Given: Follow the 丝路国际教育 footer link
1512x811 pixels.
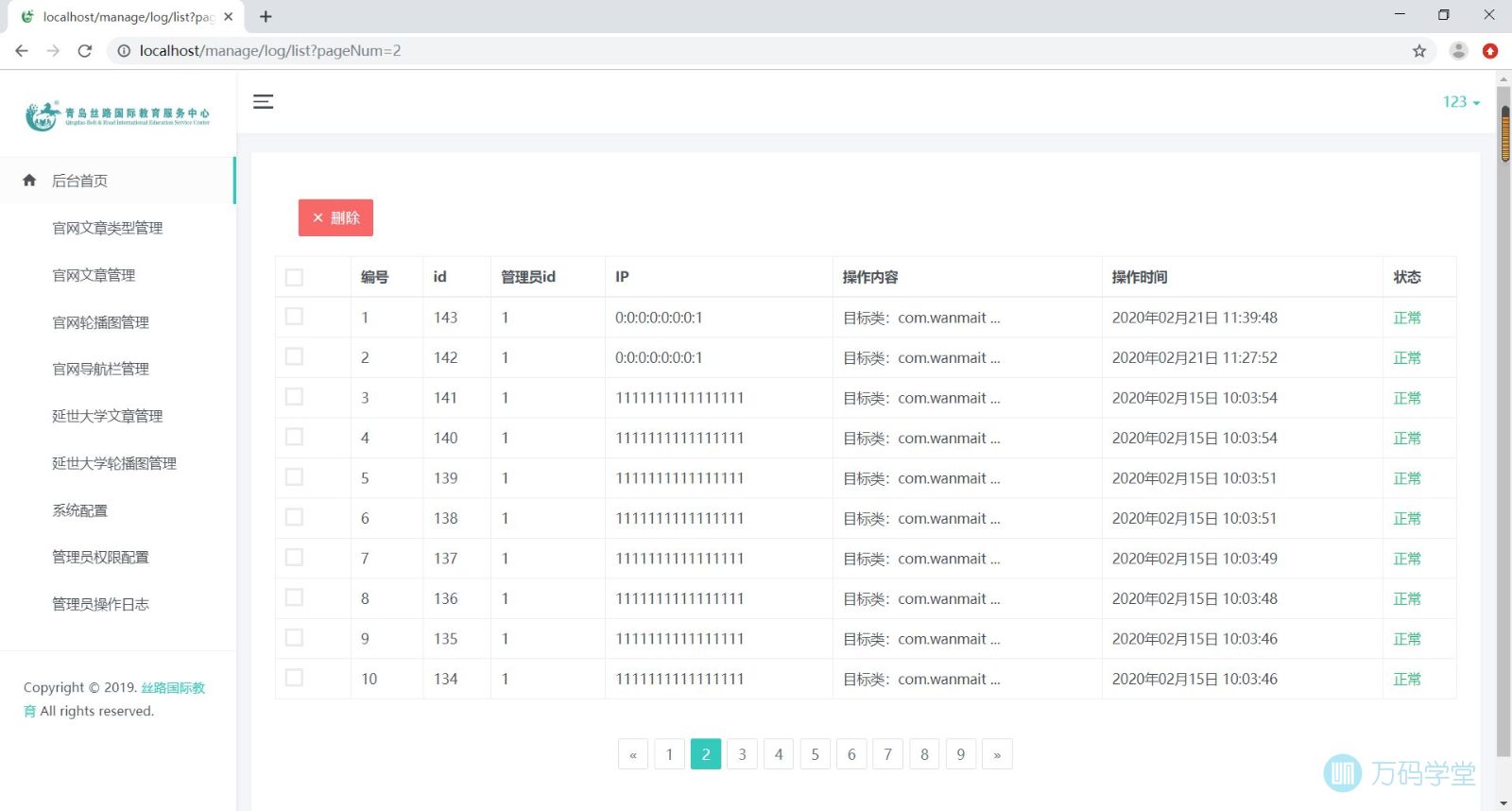Looking at the screenshot, I should point(173,687).
